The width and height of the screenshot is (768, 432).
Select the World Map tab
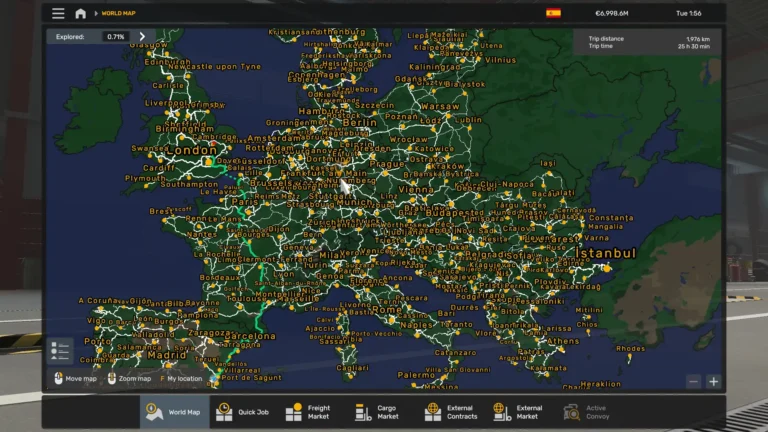(174, 412)
